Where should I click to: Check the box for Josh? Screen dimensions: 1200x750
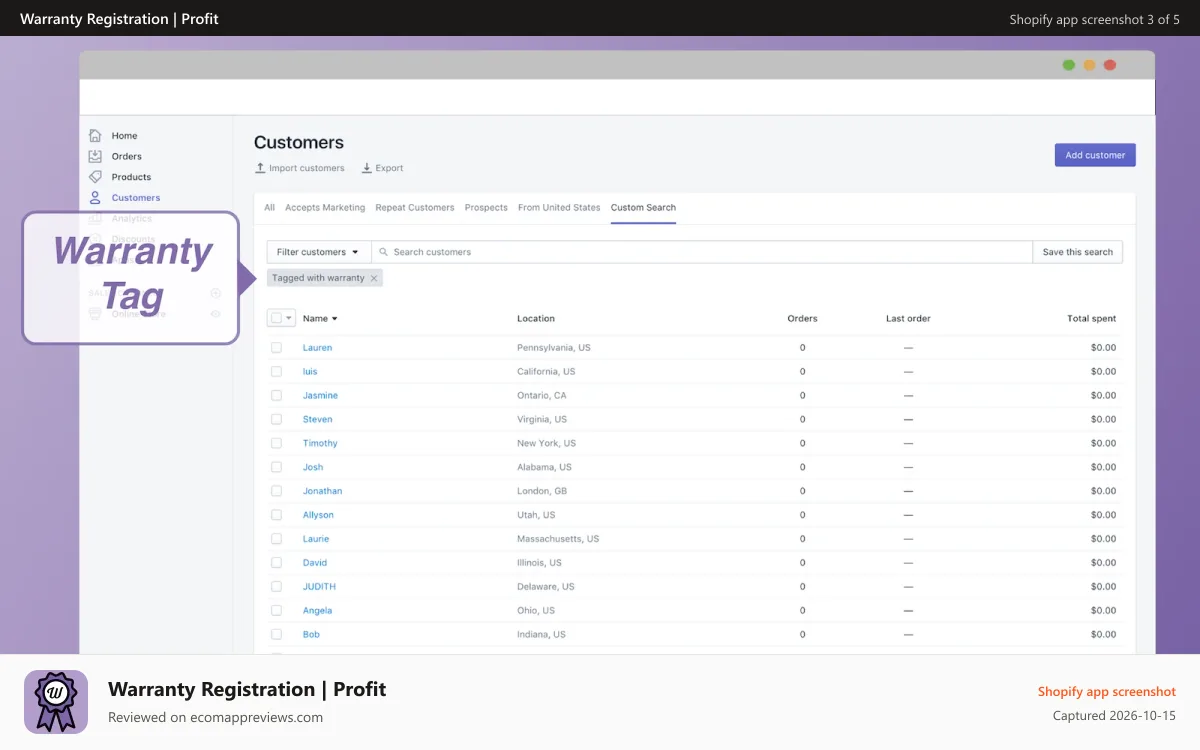pyautogui.click(x=276, y=467)
